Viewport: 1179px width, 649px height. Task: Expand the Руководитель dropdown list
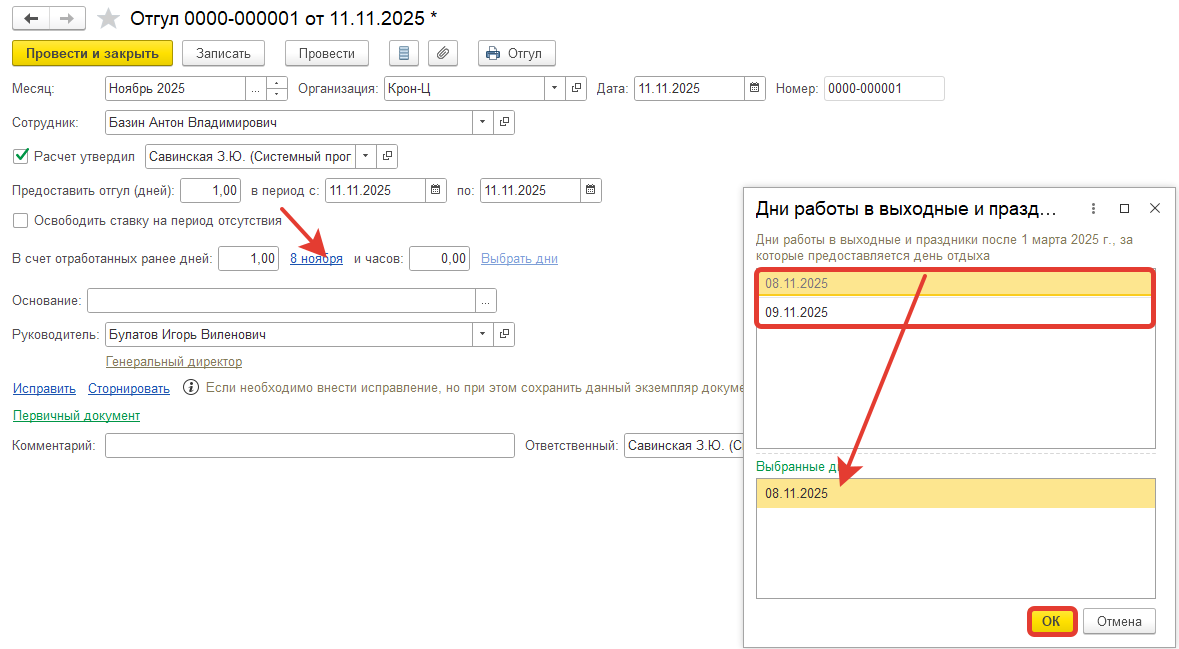point(483,334)
